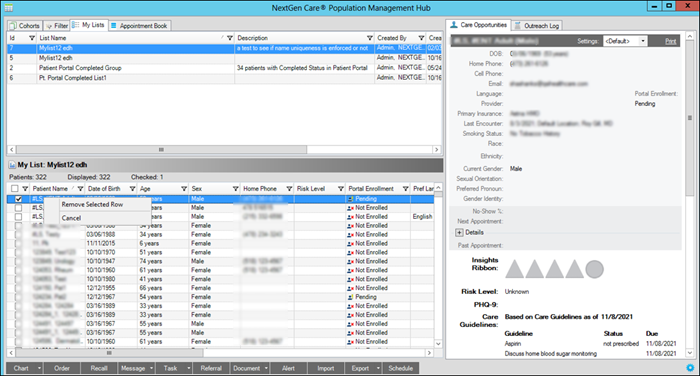Click the Description column filter funnel icon
This screenshot has height=376, width=700.
pos(369,38)
